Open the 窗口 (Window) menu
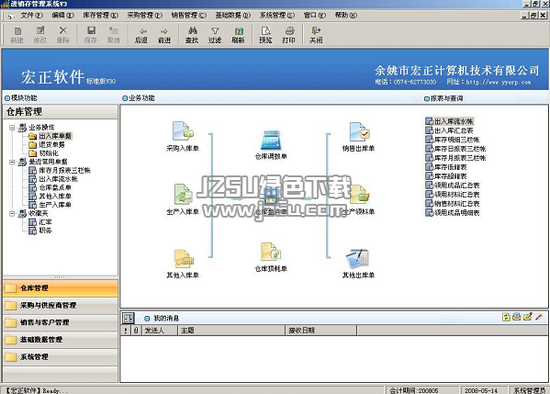The image size is (550, 394). (x=315, y=15)
